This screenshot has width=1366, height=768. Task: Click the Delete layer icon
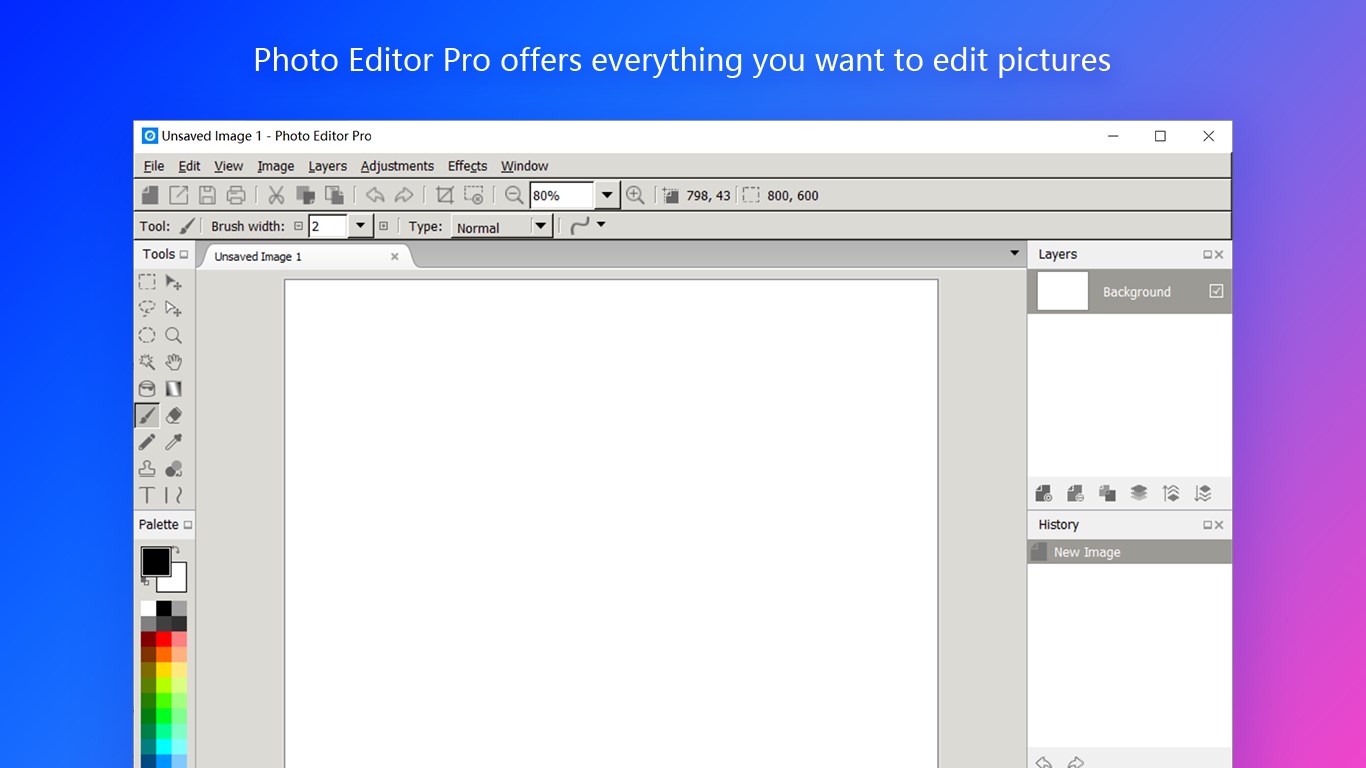(1076, 493)
